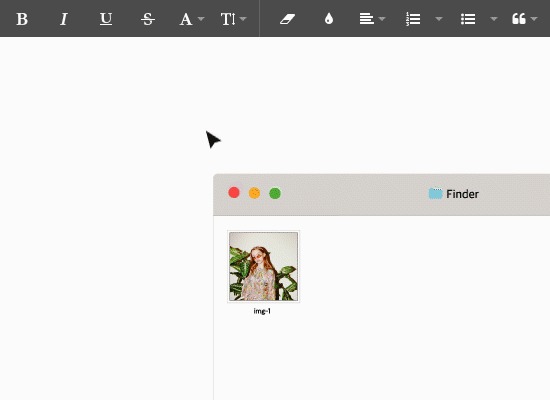Toggle Strikethrough formatting in the toolbar
The image size is (550, 400).
point(148,19)
